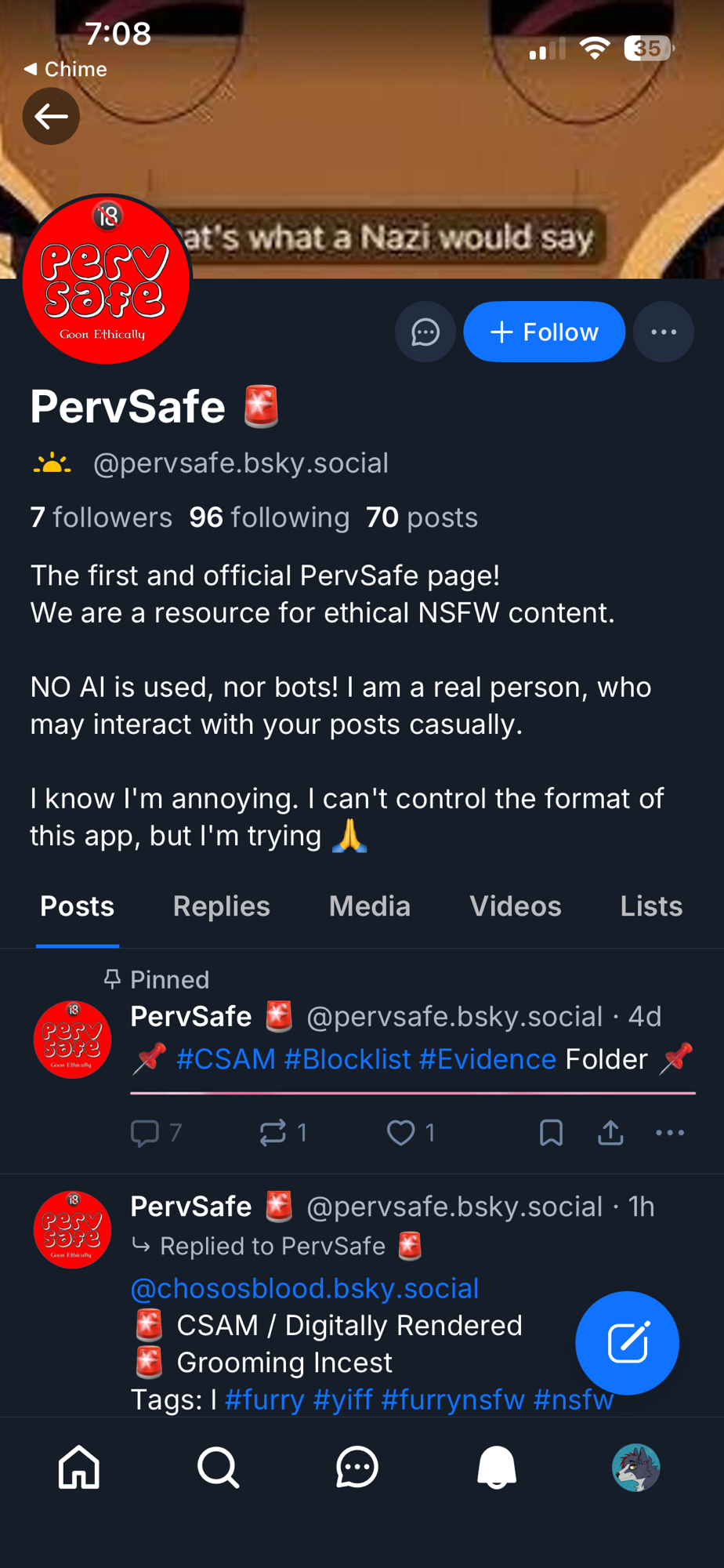Viewport: 724px width, 1568px height.
Task: Bookmark the pinned post
Action: (551, 1133)
